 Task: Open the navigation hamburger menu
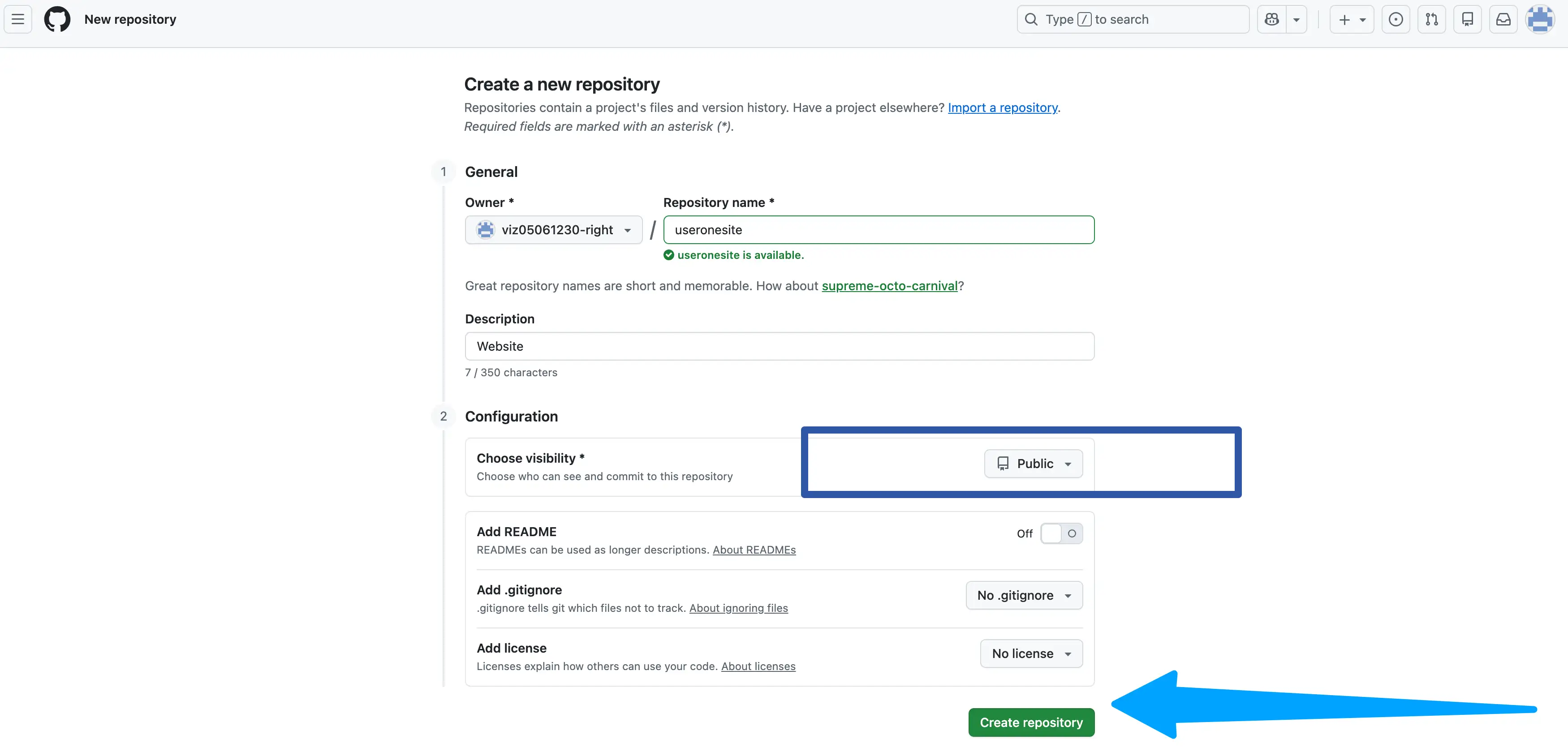(17, 19)
